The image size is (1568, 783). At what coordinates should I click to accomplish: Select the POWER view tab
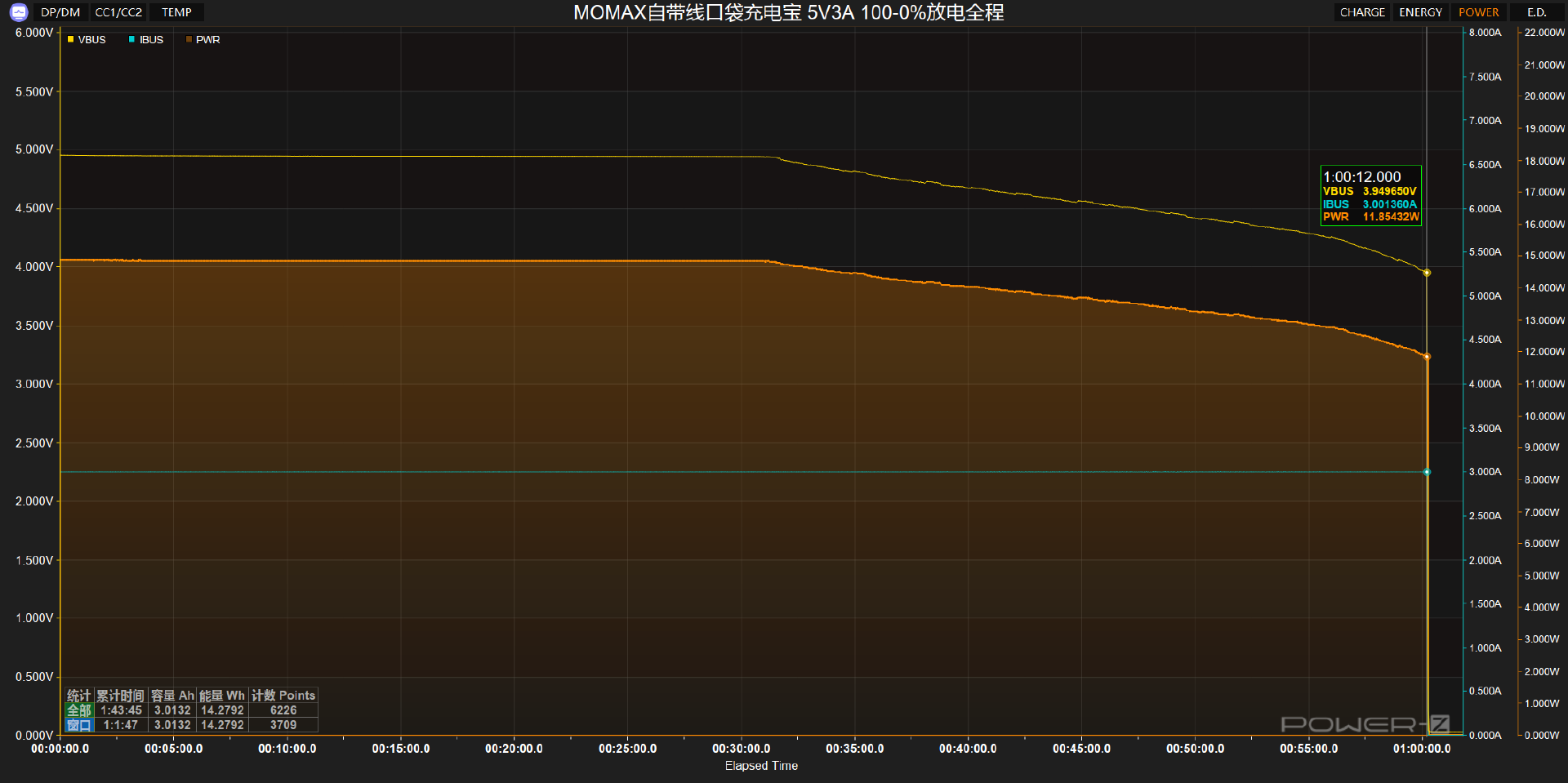[x=1478, y=12]
